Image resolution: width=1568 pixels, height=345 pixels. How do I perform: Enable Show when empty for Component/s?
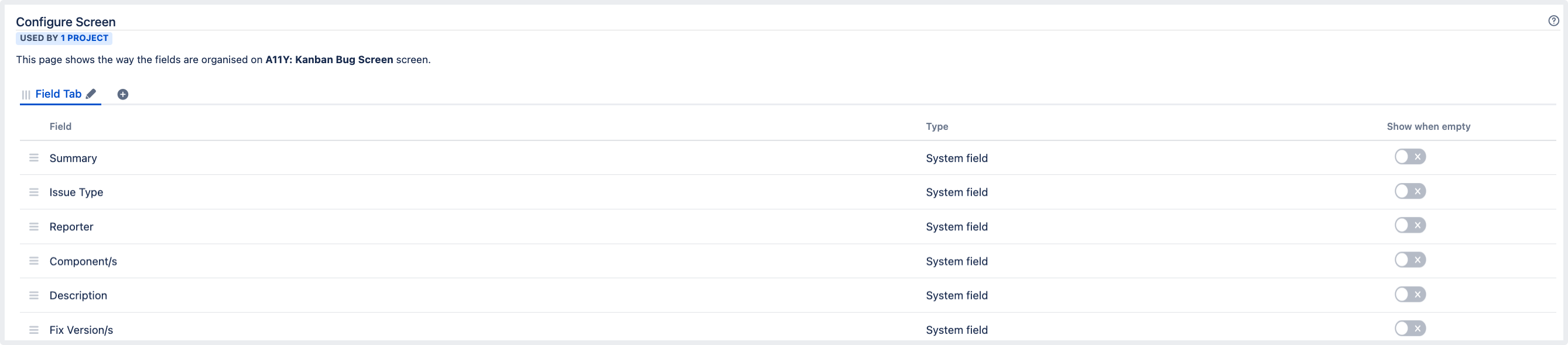click(x=1410, y=260)
